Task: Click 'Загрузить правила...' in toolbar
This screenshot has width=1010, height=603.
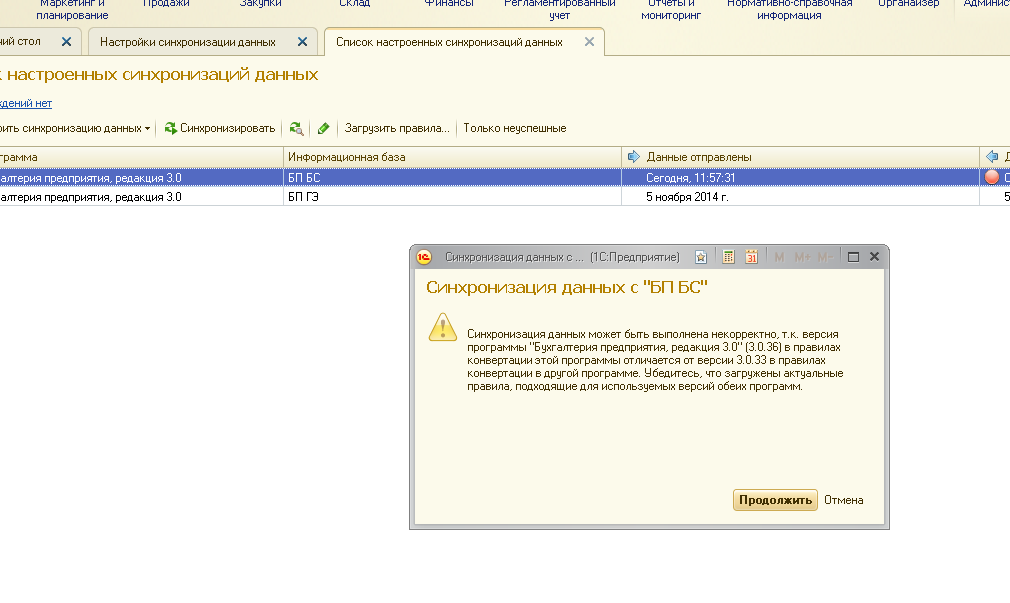Action: click(x=397, y=128)
